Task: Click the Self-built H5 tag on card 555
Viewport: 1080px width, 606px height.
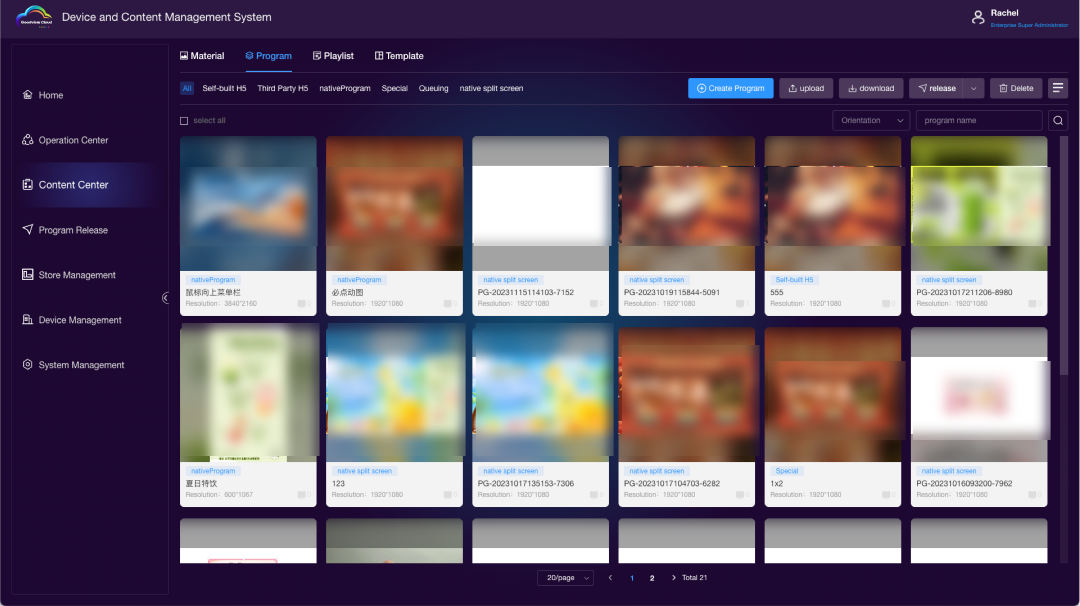Action: (x=794, y=280)
